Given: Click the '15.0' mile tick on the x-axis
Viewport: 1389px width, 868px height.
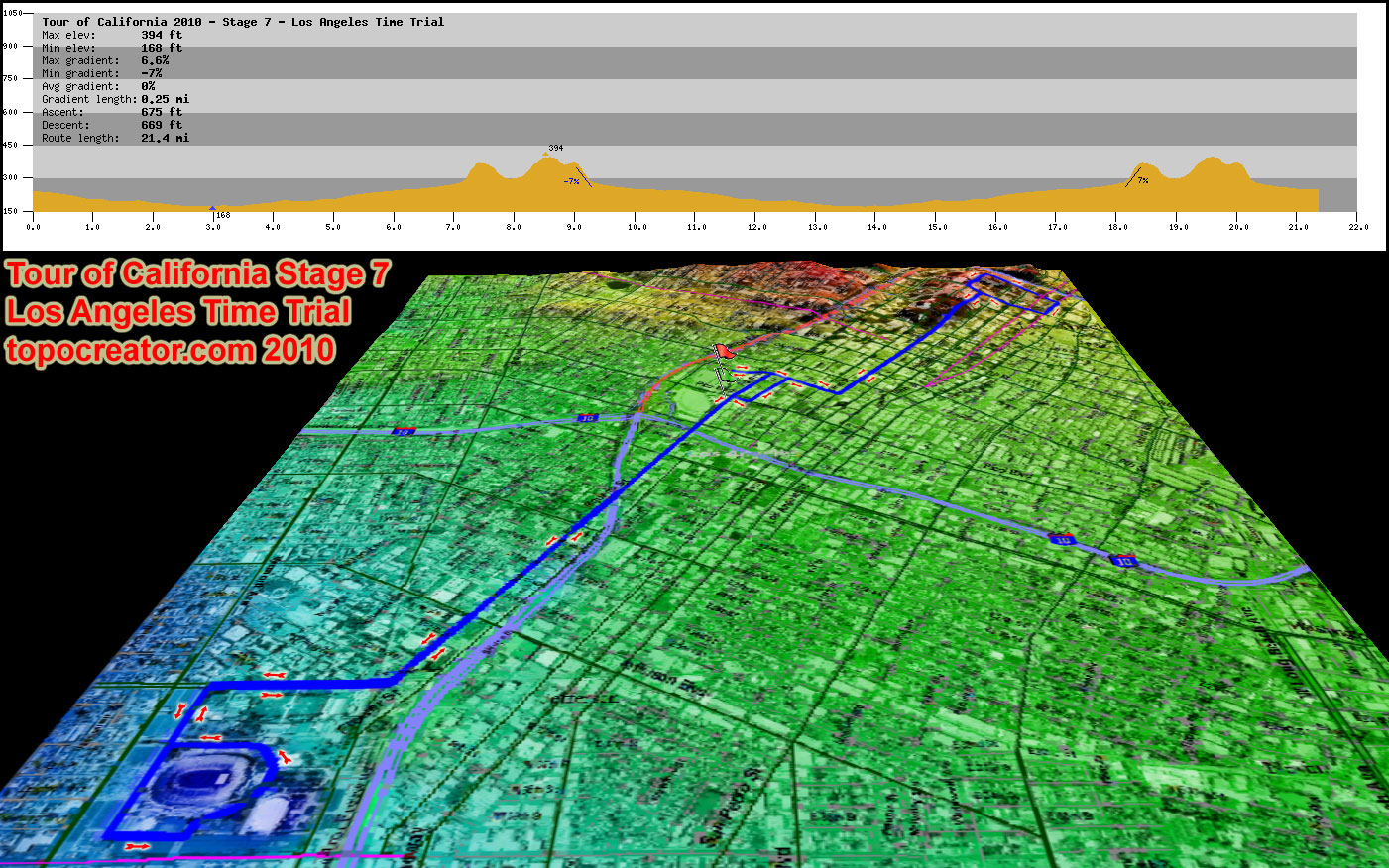Looking at the screenshot, I should click(938, 227).
